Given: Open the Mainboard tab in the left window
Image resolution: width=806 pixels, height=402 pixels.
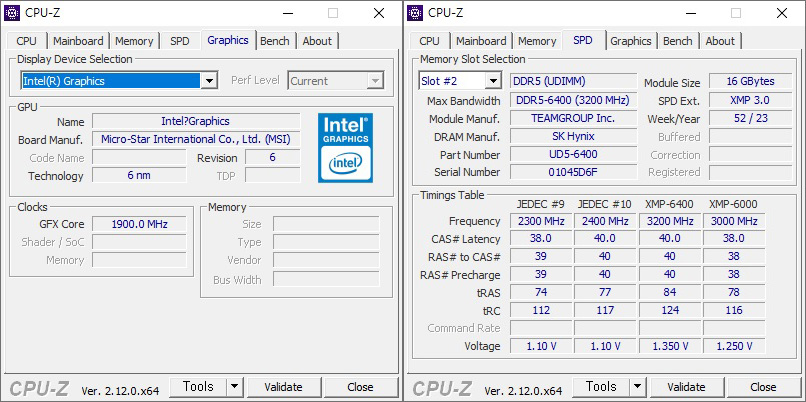Looking at the screenshot, I should (x=78, y=41).
